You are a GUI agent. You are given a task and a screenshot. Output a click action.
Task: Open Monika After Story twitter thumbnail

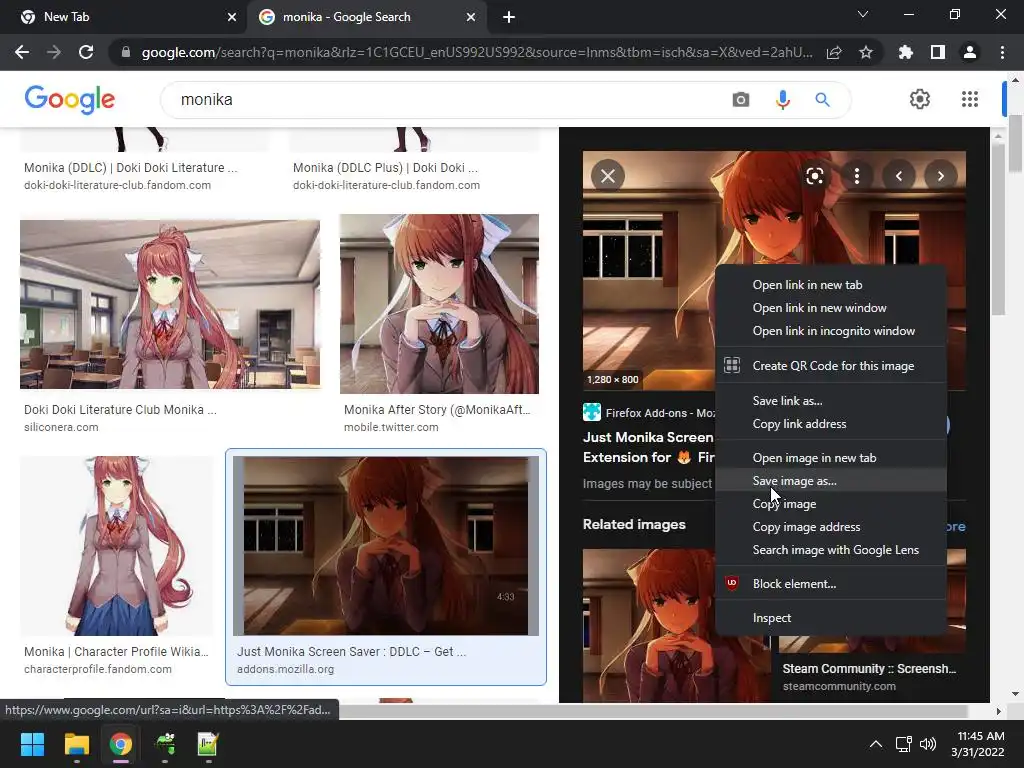tap(439, 304)
